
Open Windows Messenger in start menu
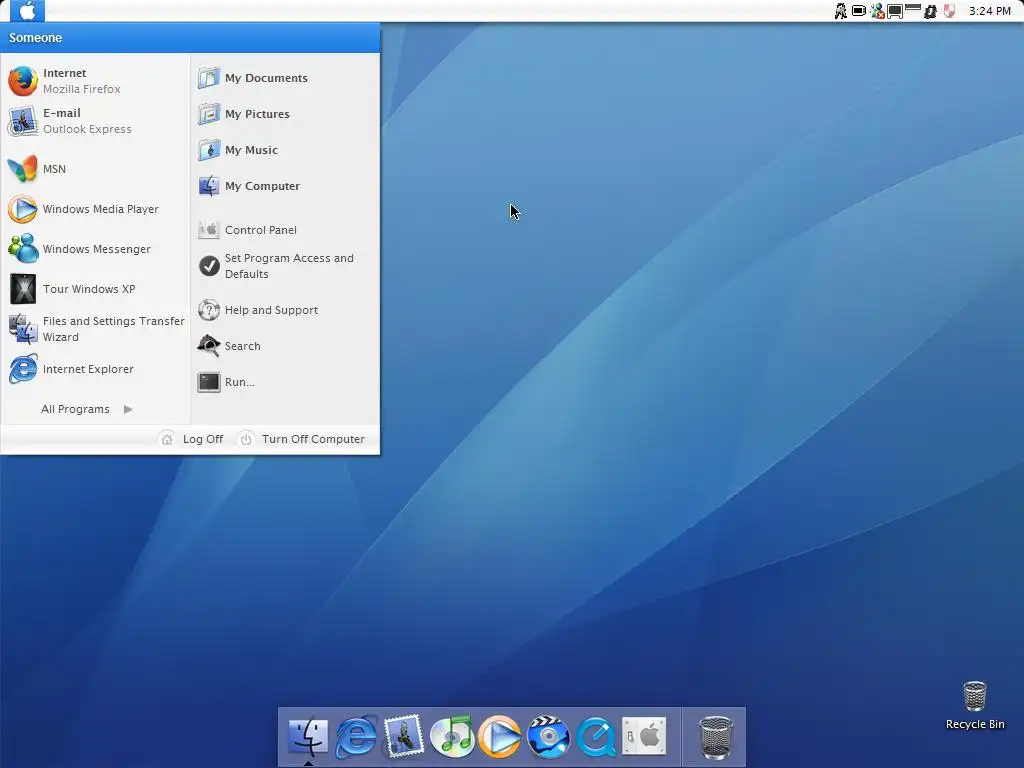95,249
